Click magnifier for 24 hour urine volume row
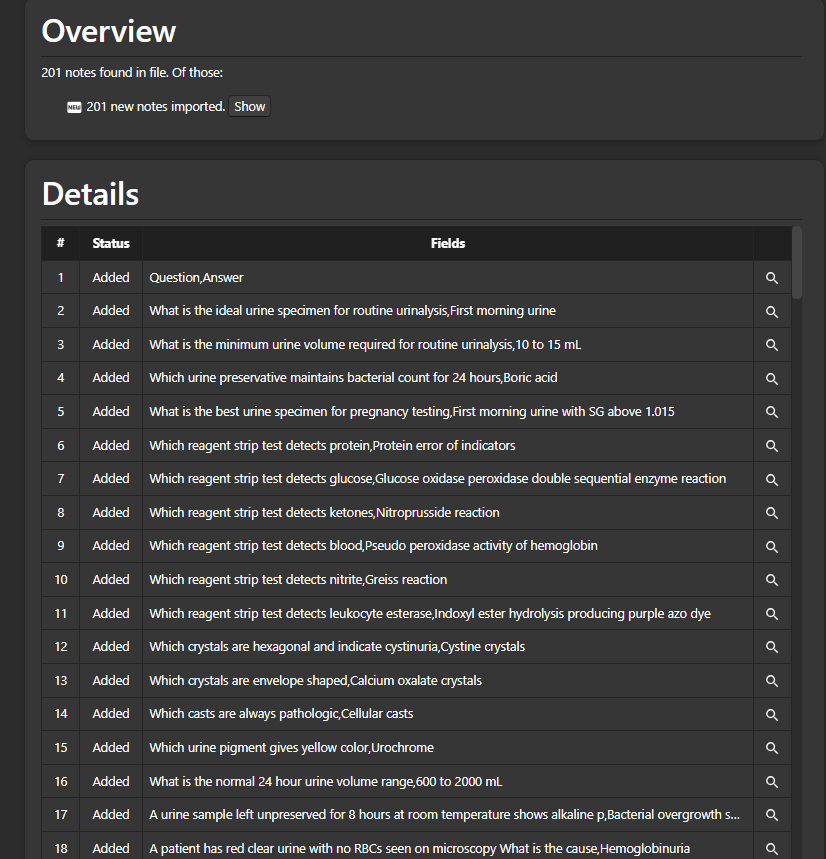 [771, 781]
